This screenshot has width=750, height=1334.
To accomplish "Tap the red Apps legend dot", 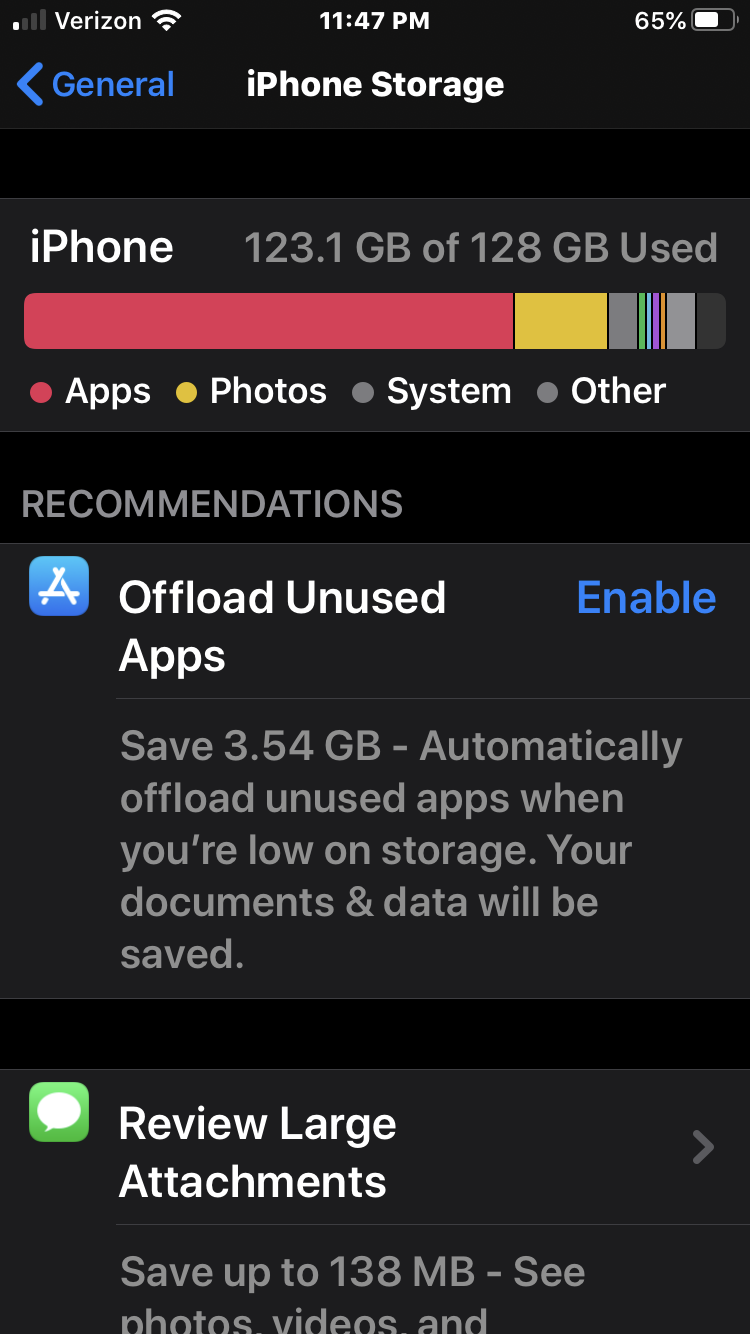I will (x=41, y=393).
